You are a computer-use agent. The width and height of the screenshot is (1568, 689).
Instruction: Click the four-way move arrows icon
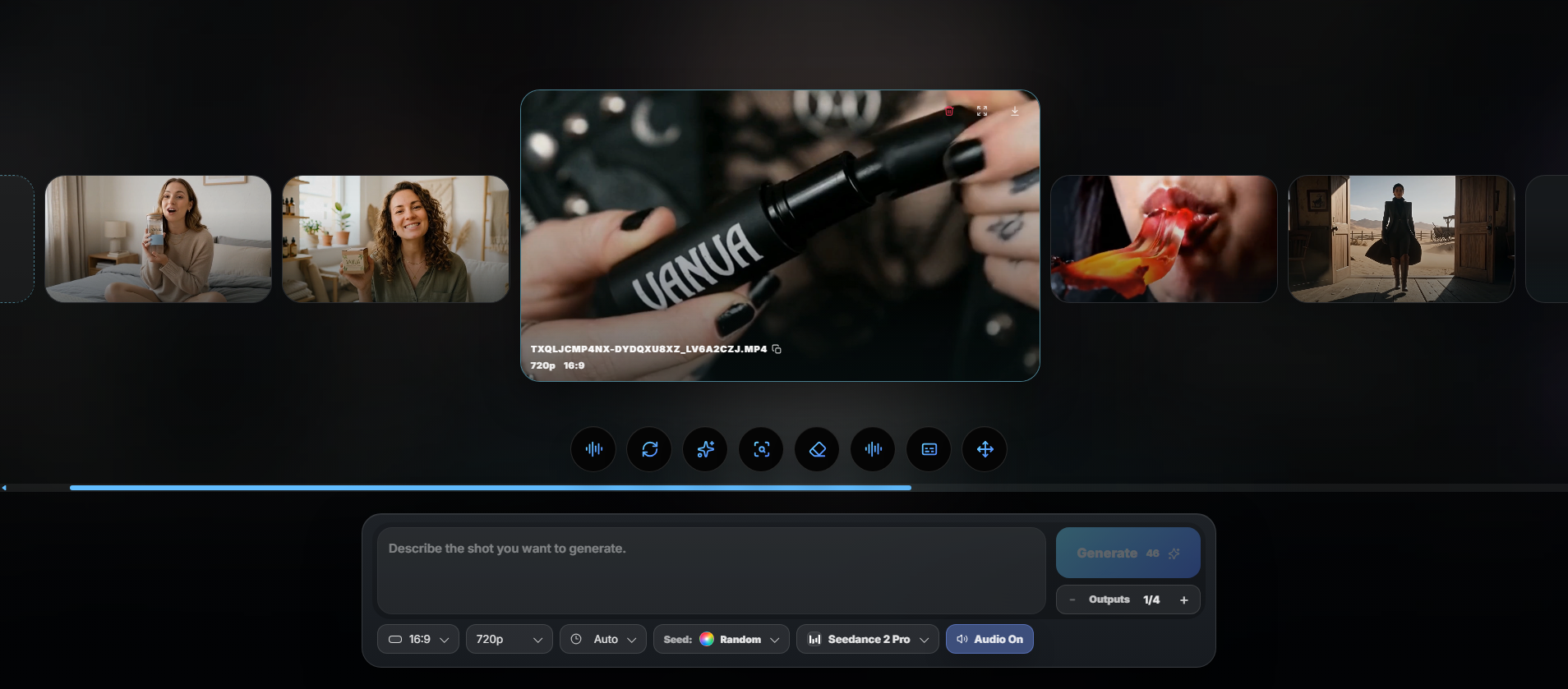(985, 449)
